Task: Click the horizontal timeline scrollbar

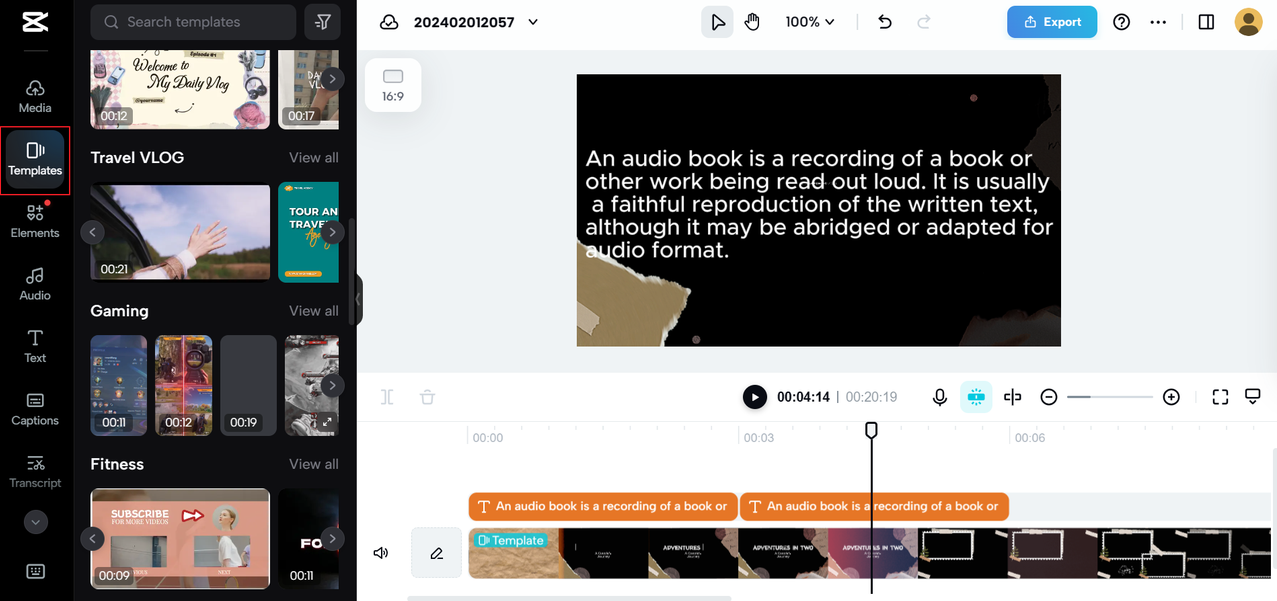Action: point(569,598)
